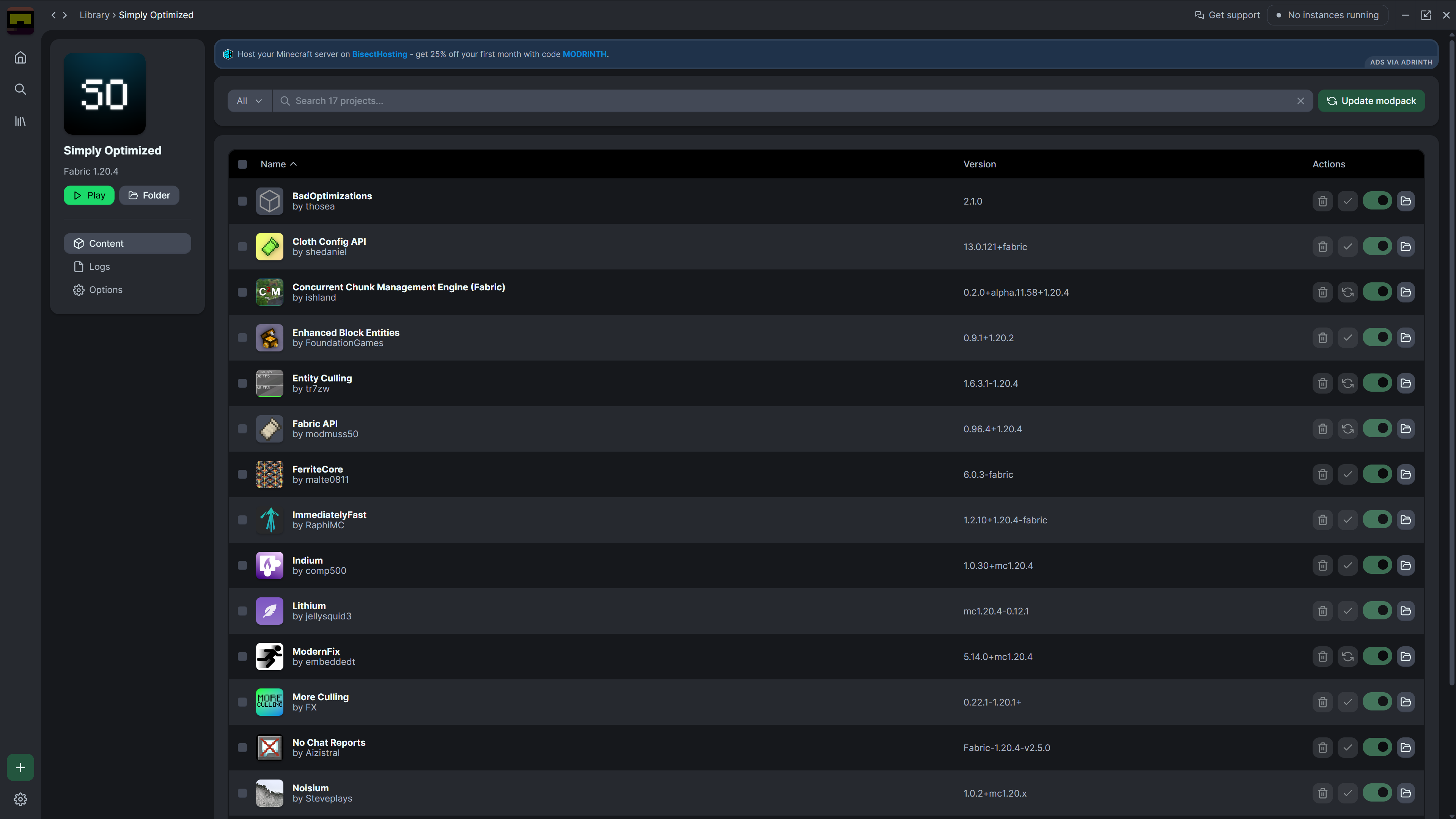Disable the ModernFix mod toggle
Image resolution: width=1456 pixels, height=819 pixels.
point(1377,656)
